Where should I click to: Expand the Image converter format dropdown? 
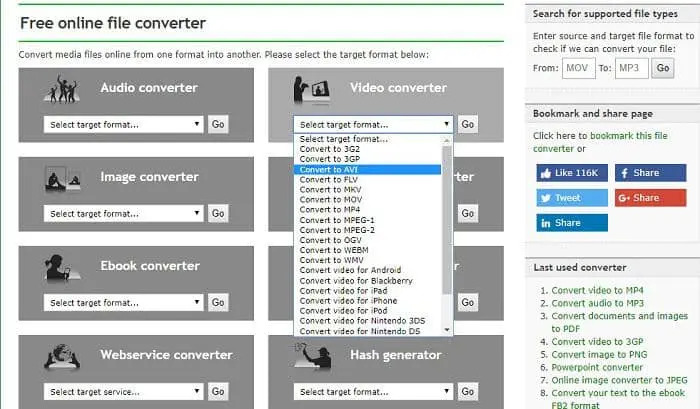pos(124,214)
